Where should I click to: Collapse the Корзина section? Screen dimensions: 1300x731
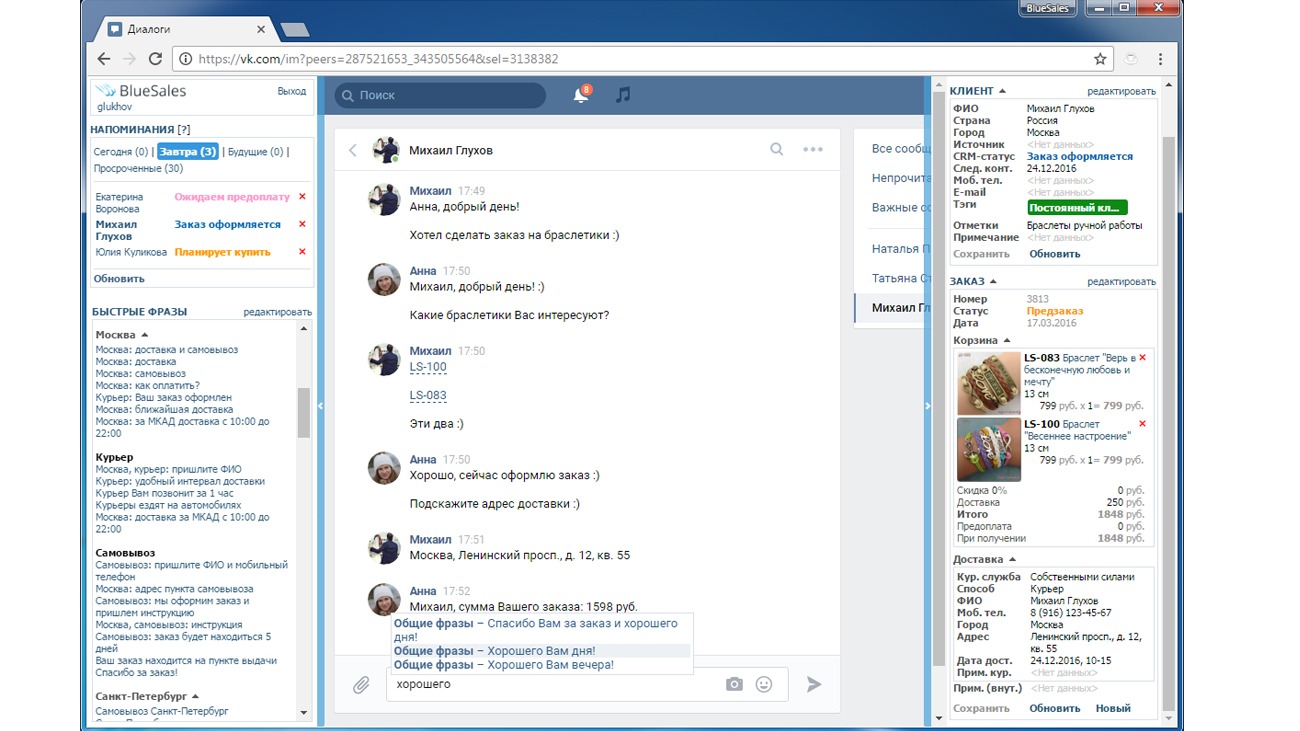click(1006, 341)
